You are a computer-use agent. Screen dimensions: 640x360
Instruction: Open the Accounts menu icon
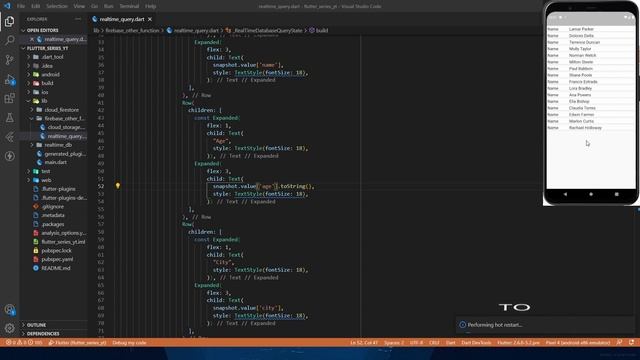pyautogui.click(x=9, y=309)
